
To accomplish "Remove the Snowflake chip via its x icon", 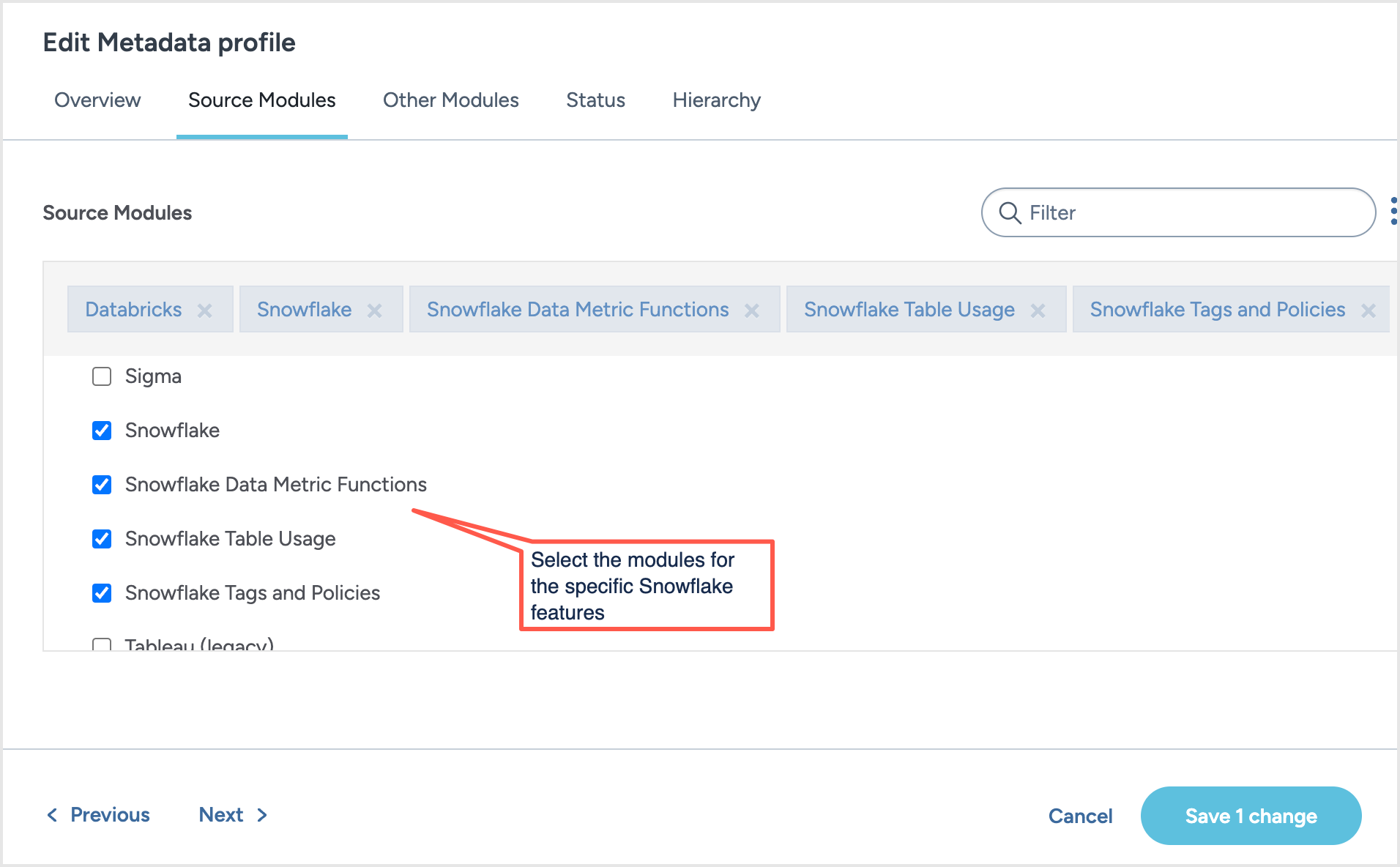I will 375,310.
